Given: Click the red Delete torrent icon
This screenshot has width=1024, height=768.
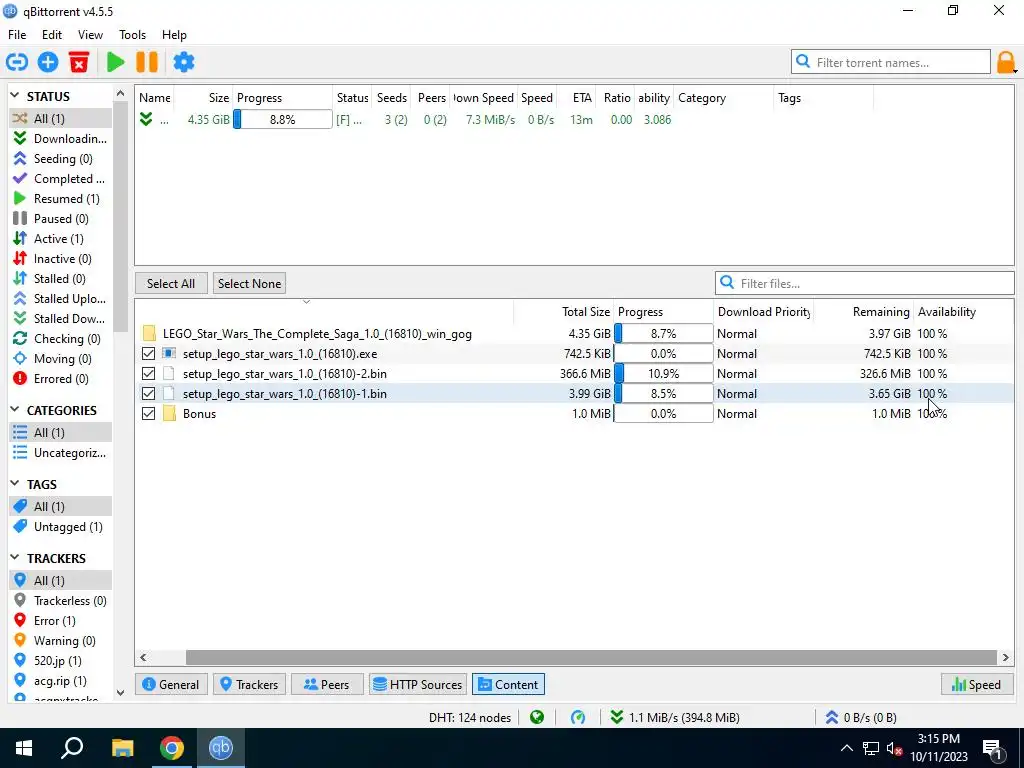Looking at the screenshot, I should coord(79,62).
